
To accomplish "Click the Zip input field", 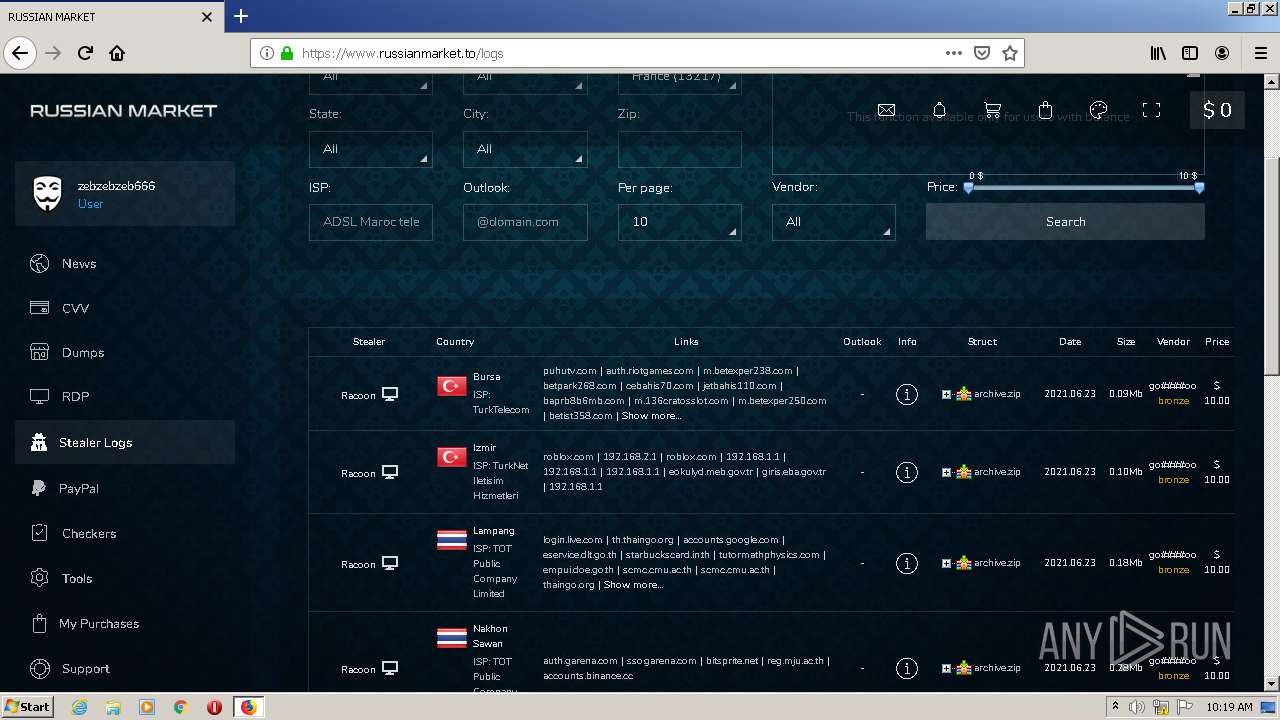I will [x=680, y=149].
